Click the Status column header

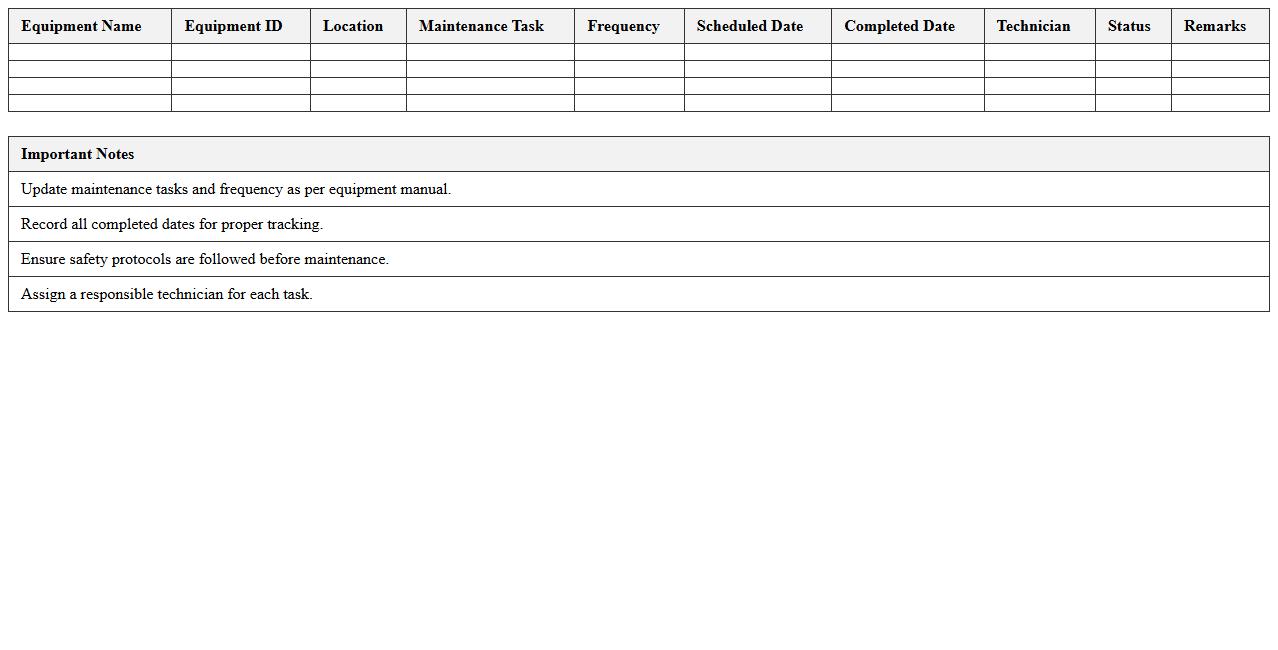click(x=1129, y=26)
